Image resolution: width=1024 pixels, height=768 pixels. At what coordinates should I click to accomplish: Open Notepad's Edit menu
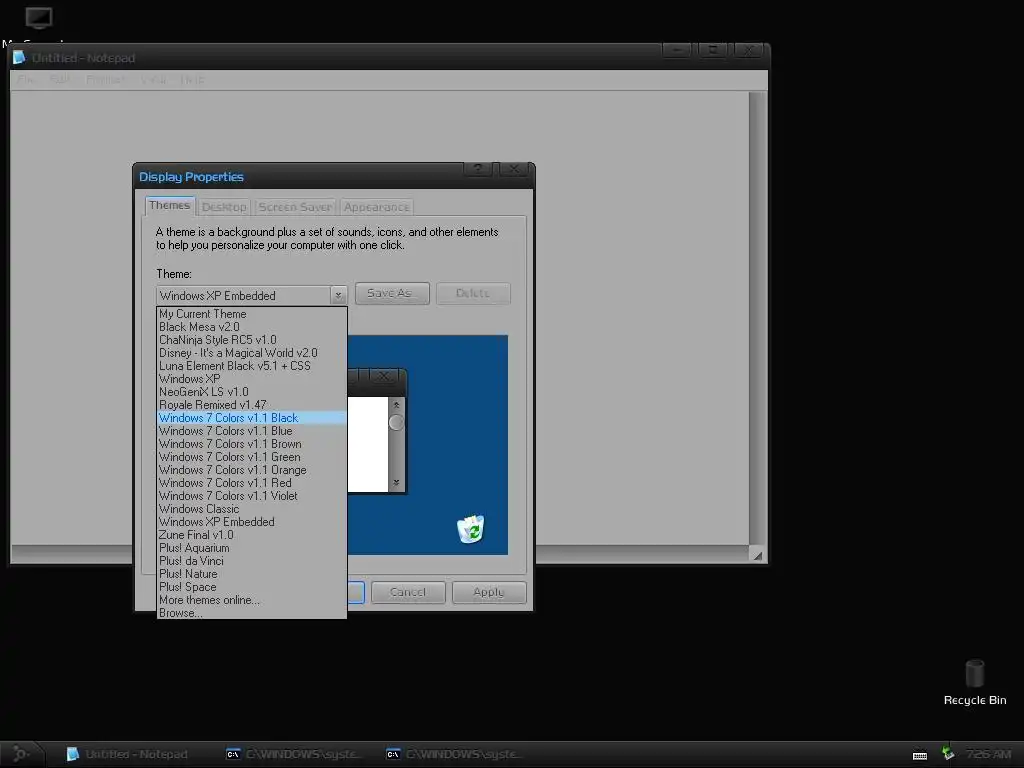(x=60, y=80)
